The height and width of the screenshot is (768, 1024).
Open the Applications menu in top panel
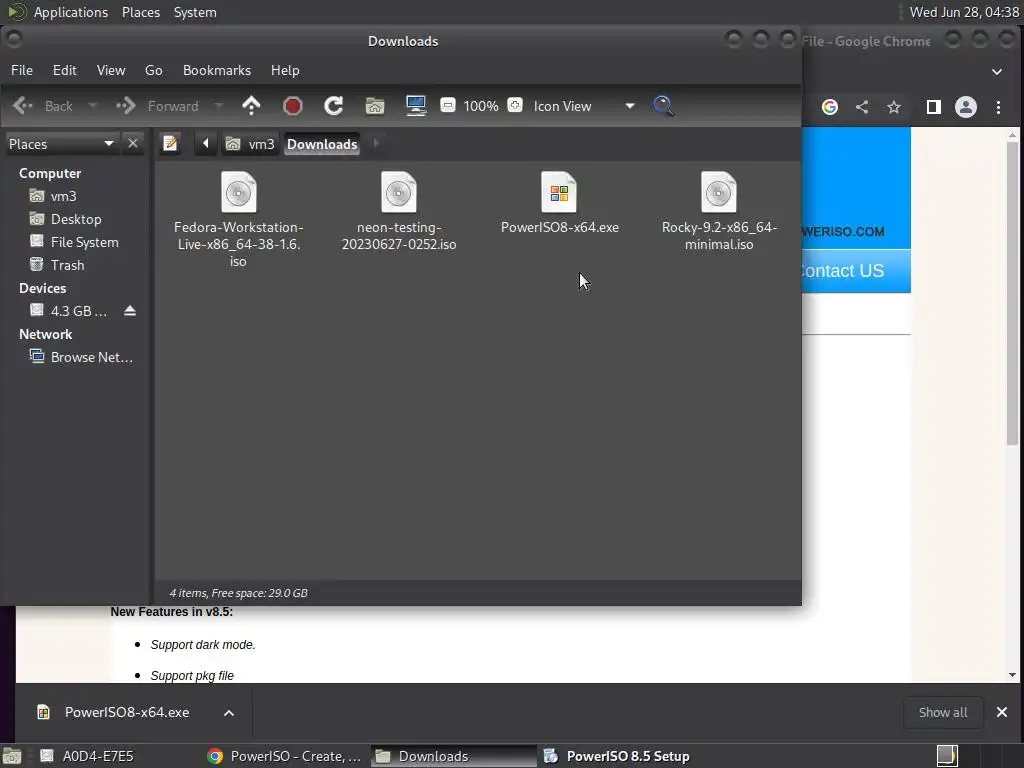[x=71, y=12]
